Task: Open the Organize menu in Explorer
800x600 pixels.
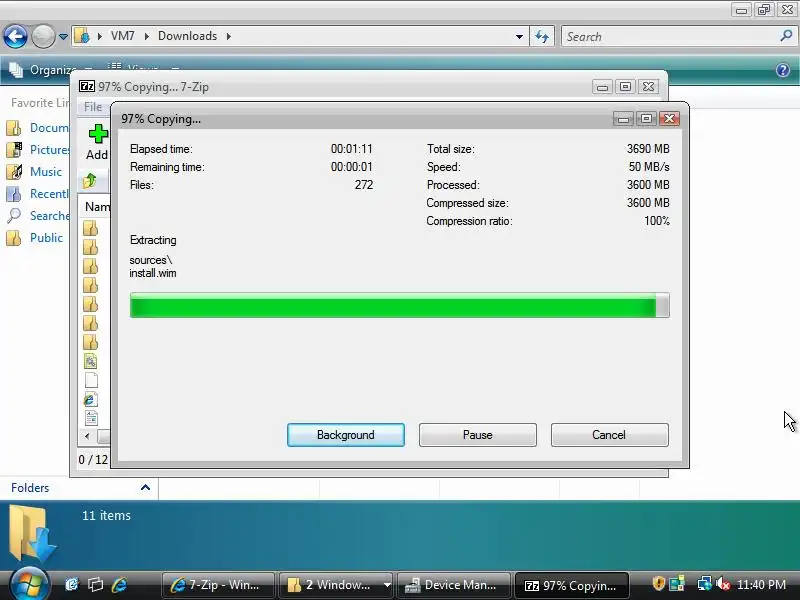Action: tap(52, 70)
